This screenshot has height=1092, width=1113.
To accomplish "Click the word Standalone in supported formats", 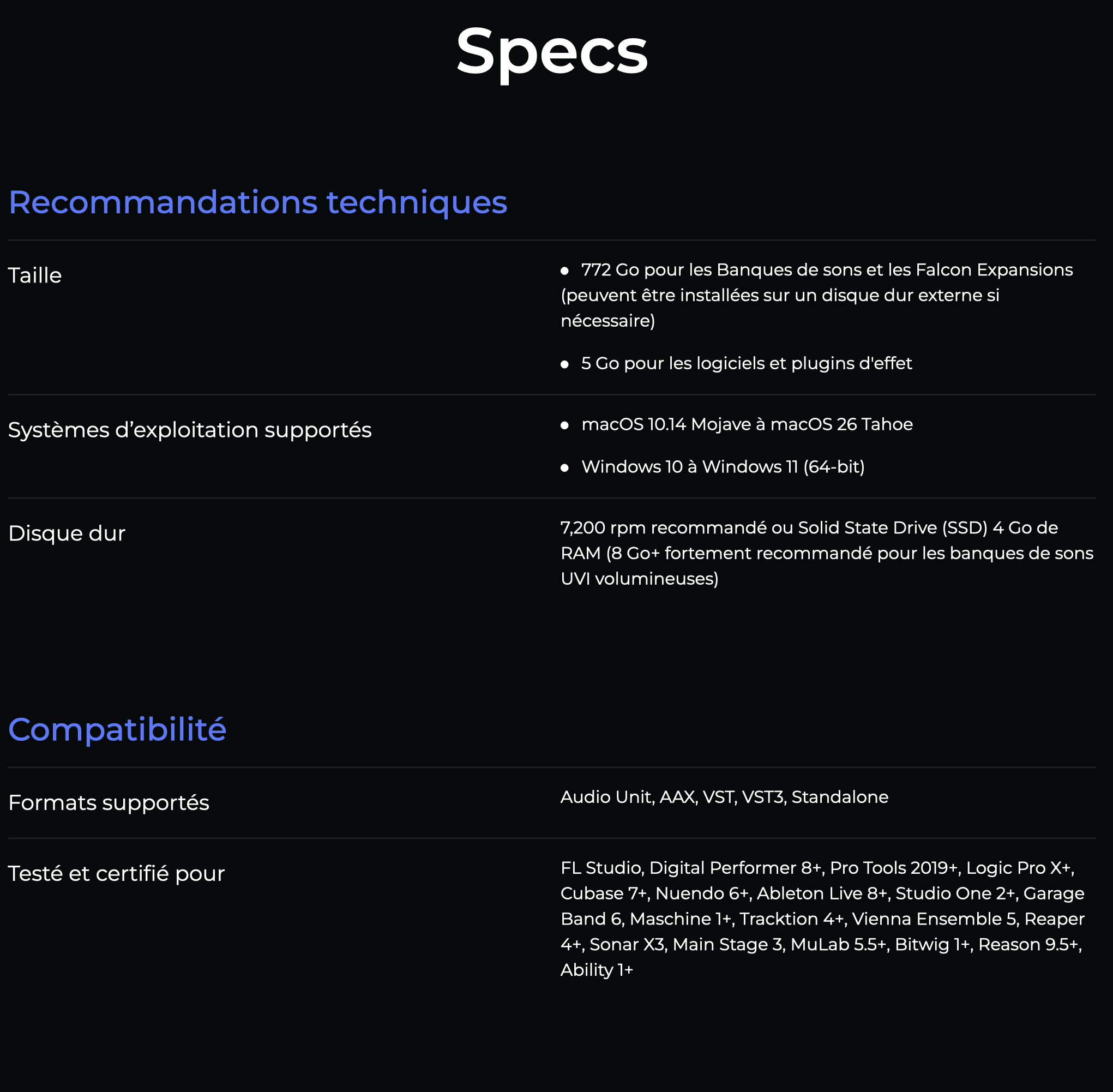I will pos(839,796).
